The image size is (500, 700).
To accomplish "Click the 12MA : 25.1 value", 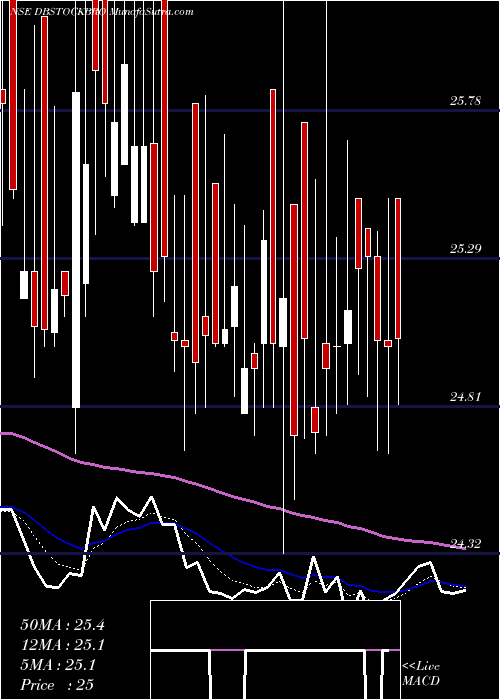I will (62, 645).
